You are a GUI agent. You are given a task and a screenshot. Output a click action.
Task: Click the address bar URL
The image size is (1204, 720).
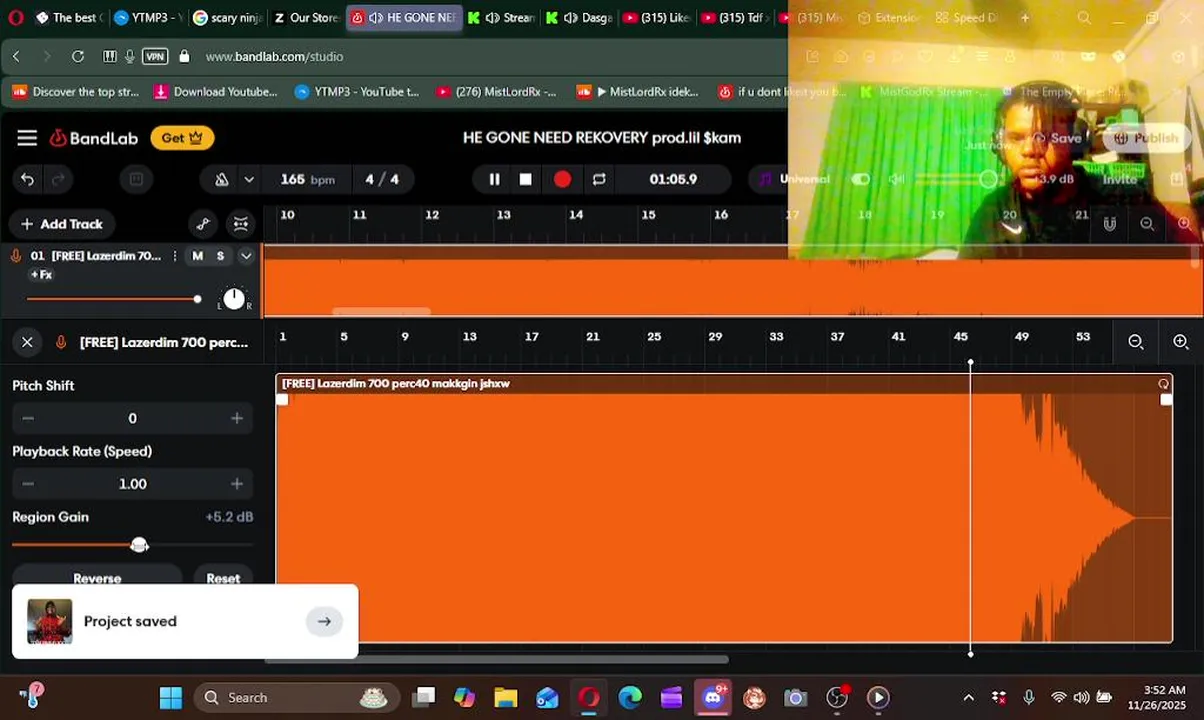(274, 56)
